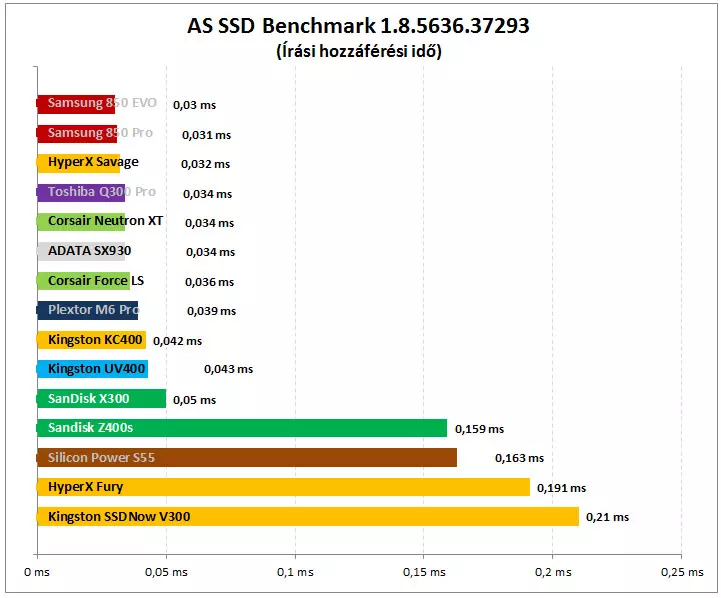Pick the Corsair Force LS bar

coord(83,281)
